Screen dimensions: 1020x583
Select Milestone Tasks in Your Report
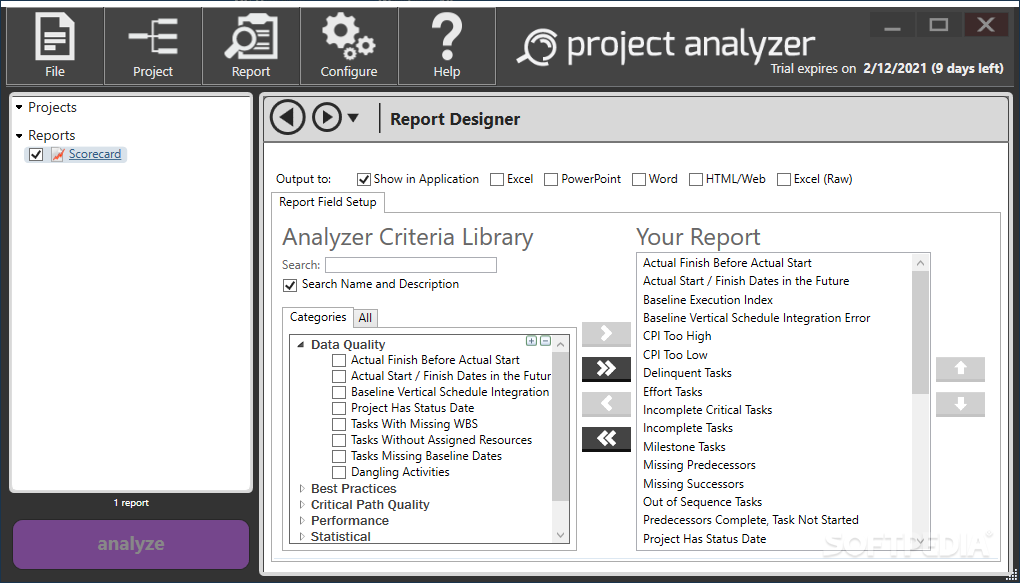[x=684, y=447]
